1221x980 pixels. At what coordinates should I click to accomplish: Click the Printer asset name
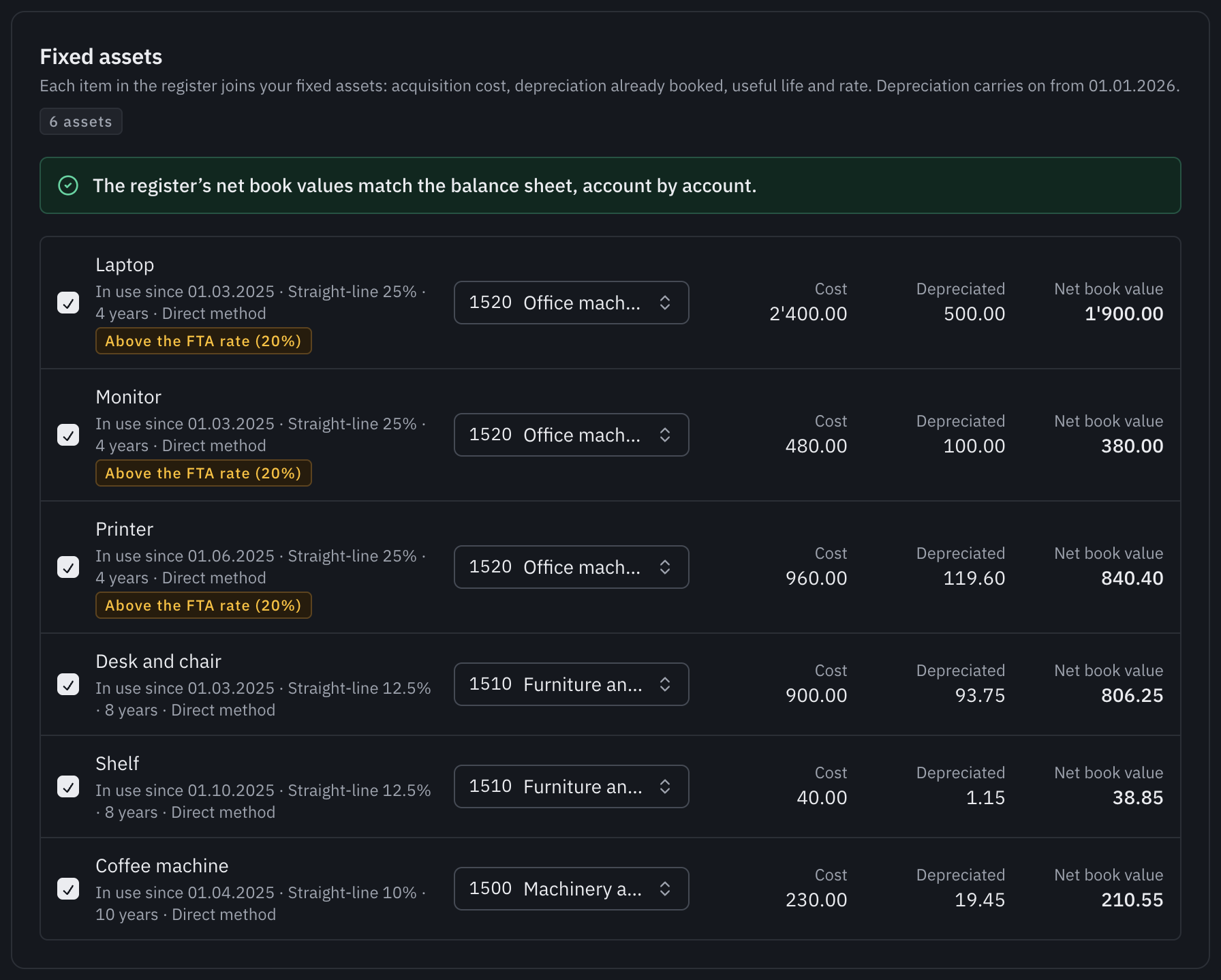pos(125,529)
